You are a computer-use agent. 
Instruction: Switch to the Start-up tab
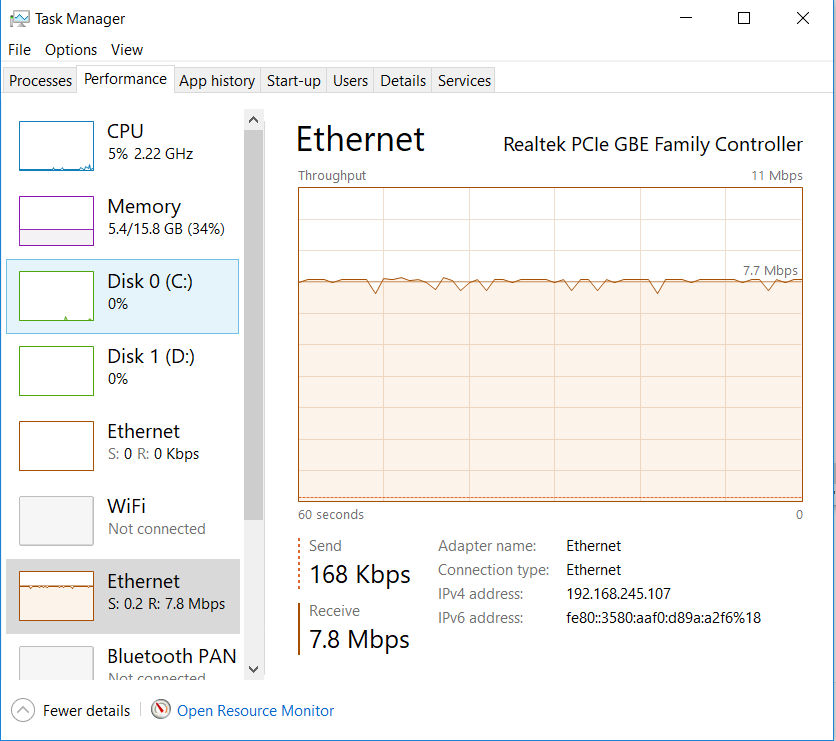(293, 80)
